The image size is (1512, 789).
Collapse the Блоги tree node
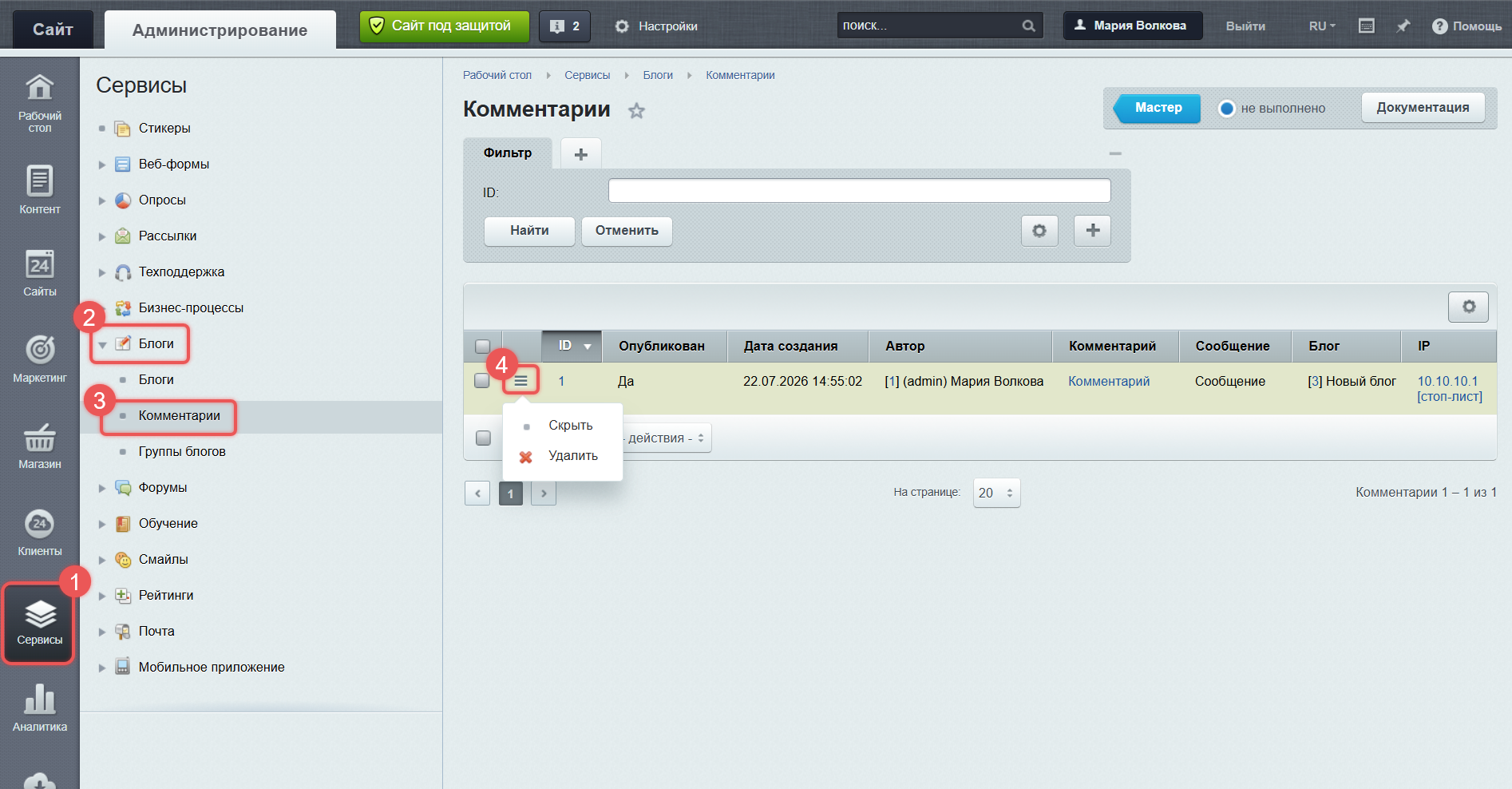(102, 345)
